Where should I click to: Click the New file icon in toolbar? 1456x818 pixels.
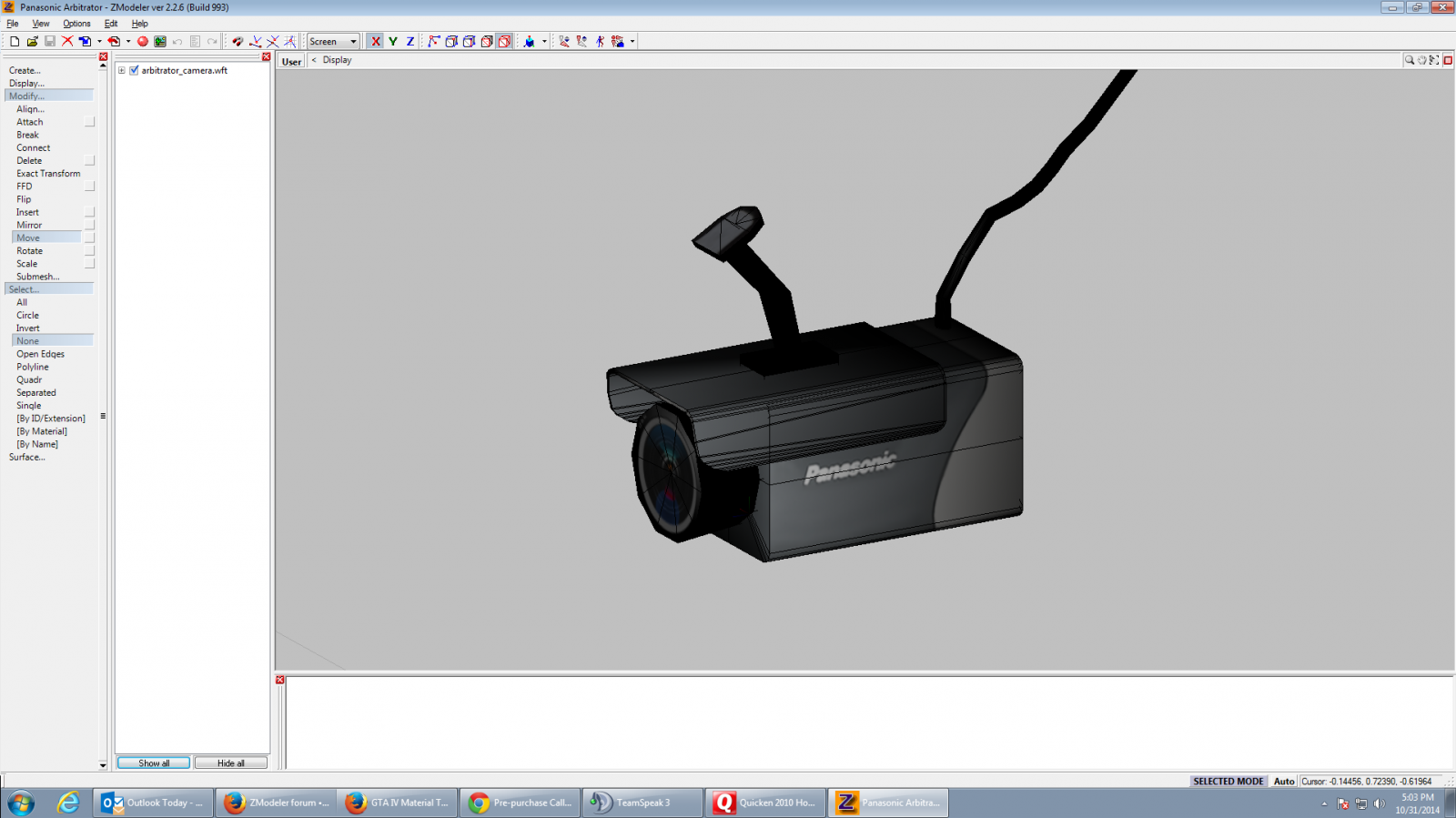tap(15, 41)
